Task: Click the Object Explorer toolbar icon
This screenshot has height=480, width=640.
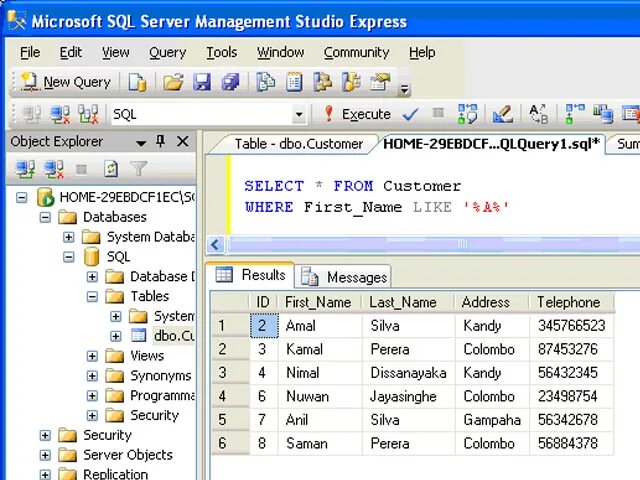Action: coord(322,82)
